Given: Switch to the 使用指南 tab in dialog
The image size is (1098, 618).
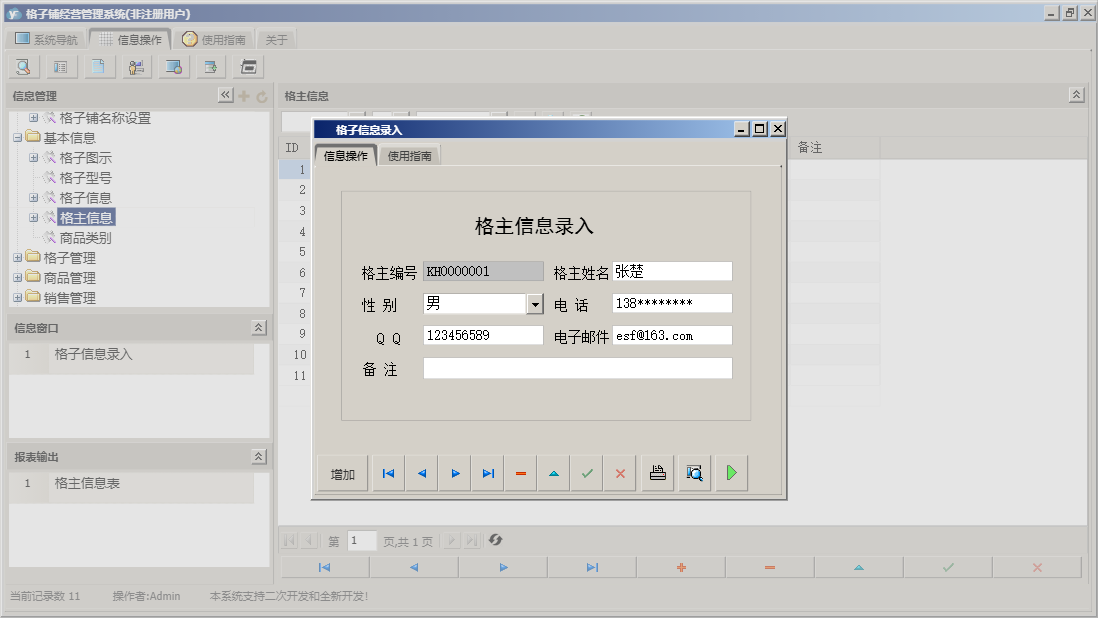Looking at the screenshot, I should [409, 156].
